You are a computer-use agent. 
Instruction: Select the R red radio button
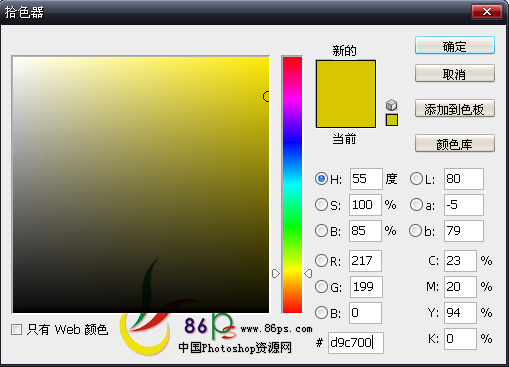(321, 261)
